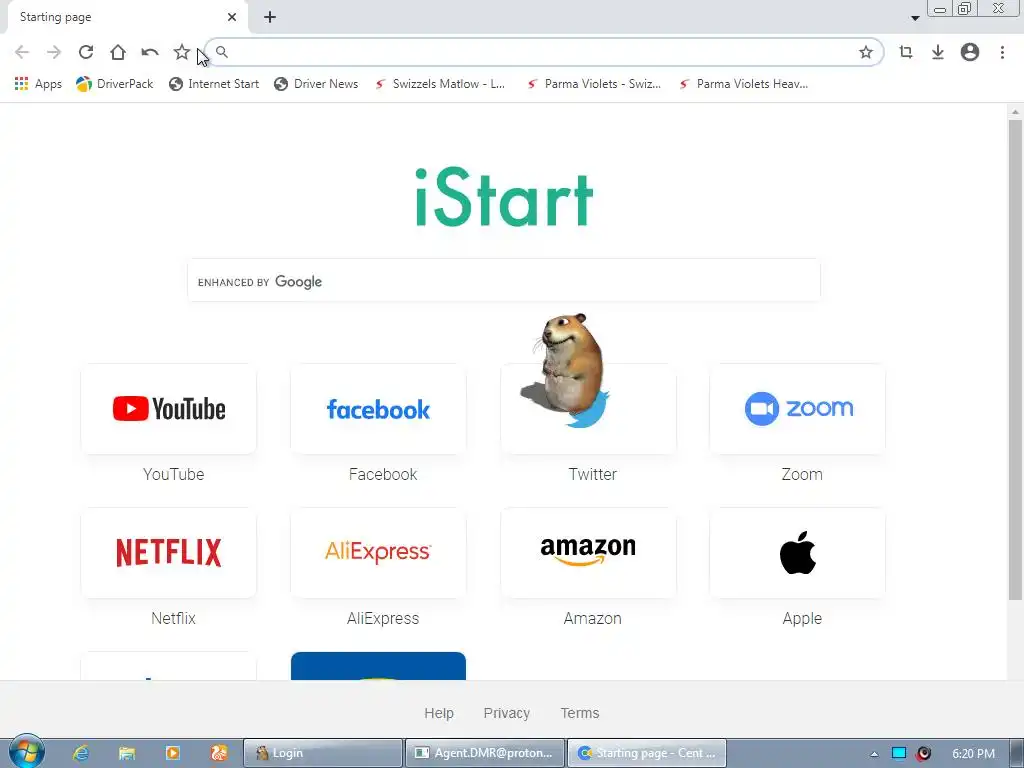Restore the recently closed tab
This screenshot has width=1024, height=768.
coord(150,52)
